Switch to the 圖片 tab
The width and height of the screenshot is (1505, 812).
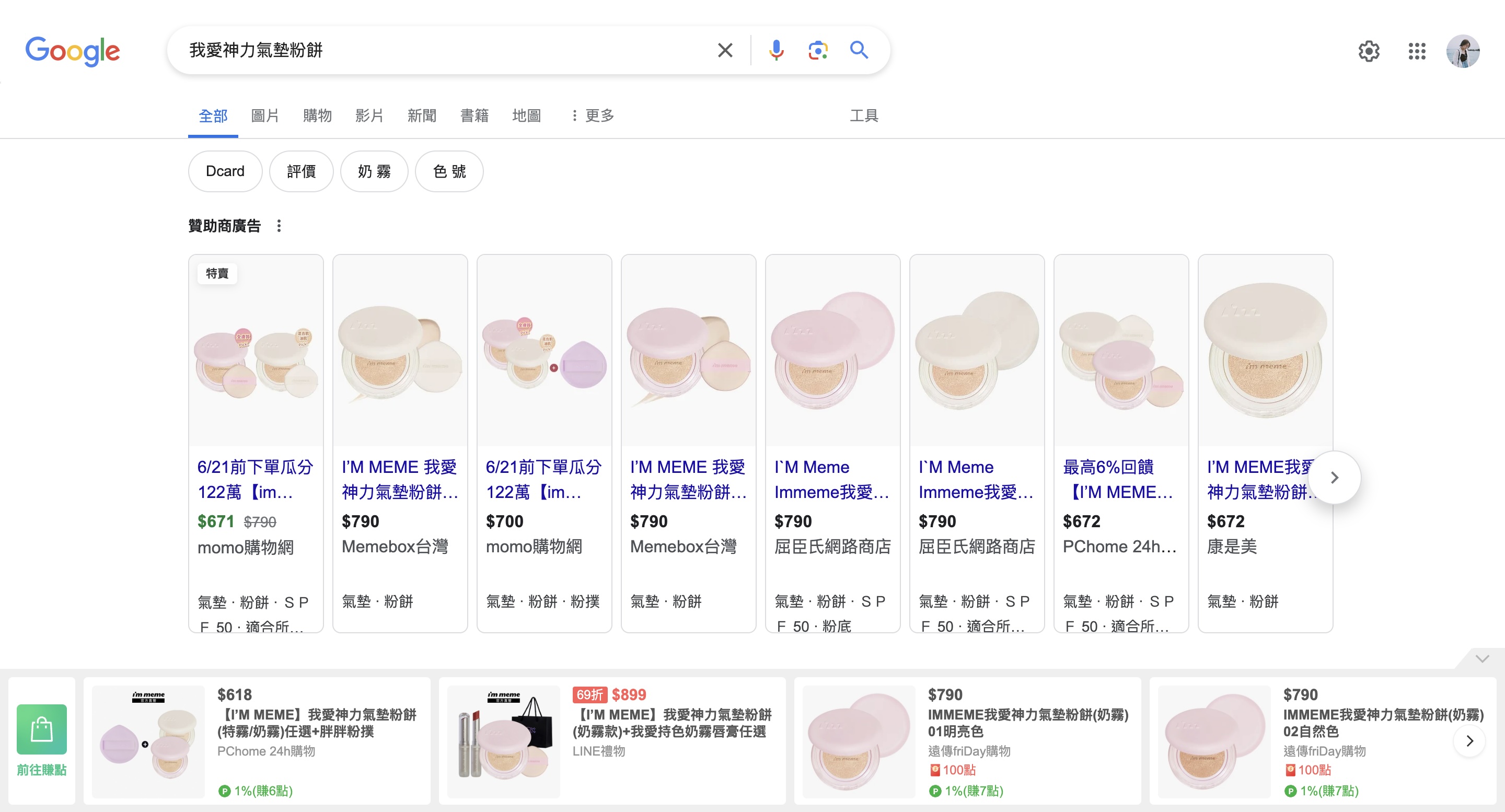pos(264,115)
